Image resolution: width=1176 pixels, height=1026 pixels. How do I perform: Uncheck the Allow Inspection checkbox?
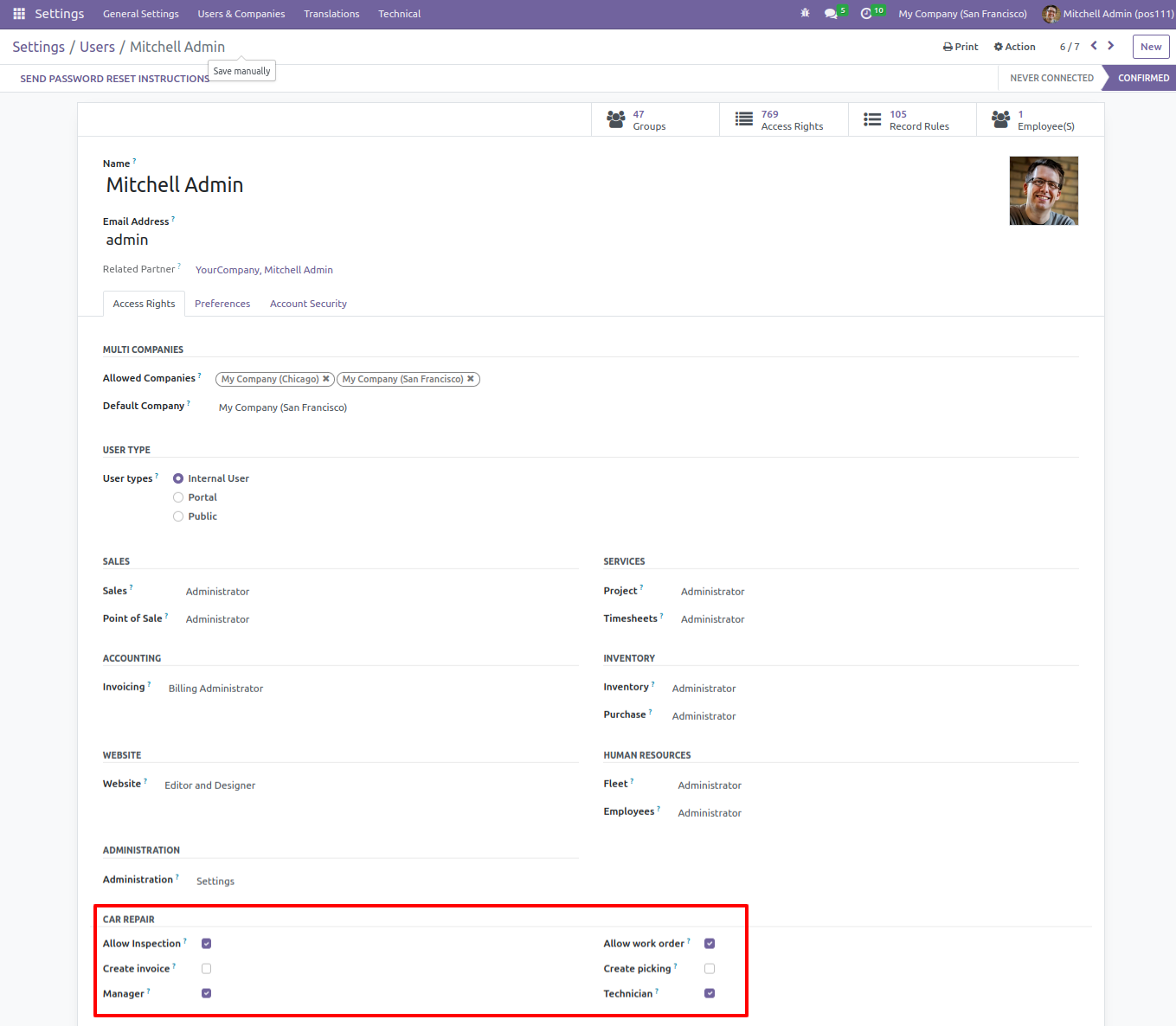pos(206,944)
